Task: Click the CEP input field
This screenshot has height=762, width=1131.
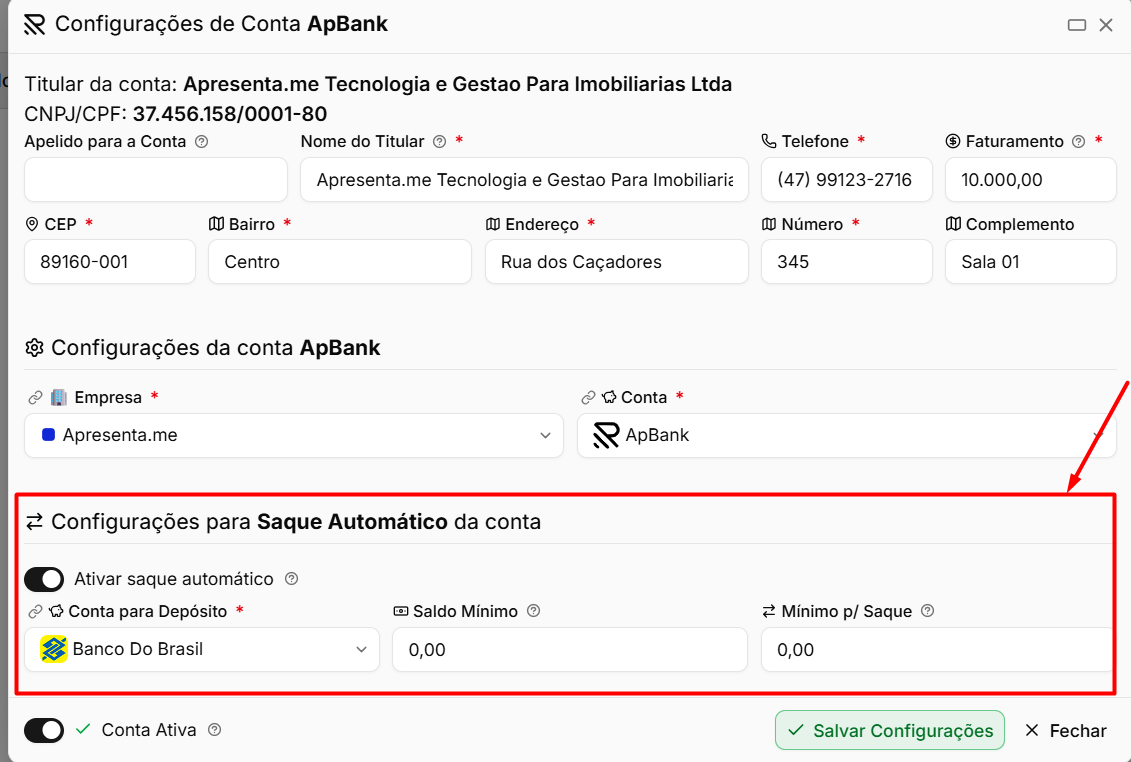Action: (x=110, y=261)
